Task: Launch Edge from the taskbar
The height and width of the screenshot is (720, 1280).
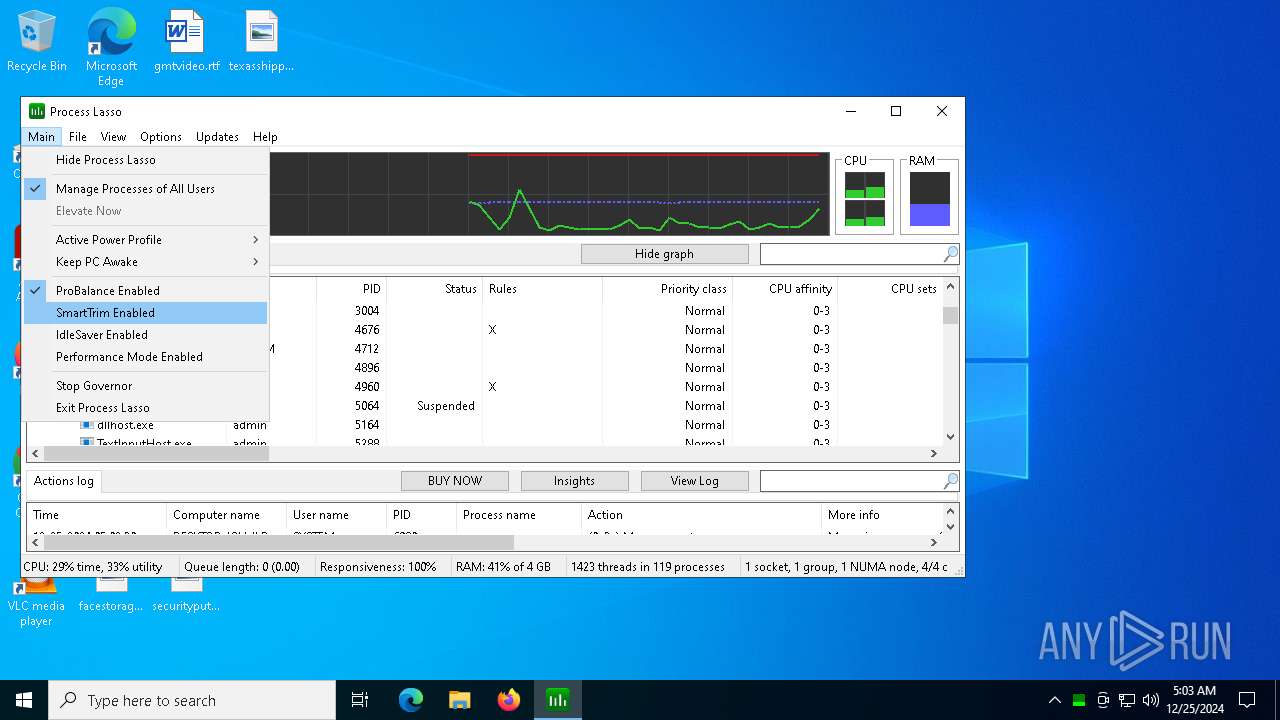Action: [x=411, y=700]
